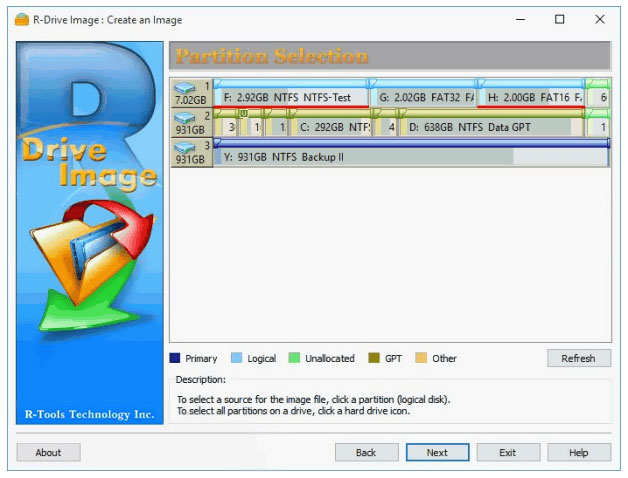Click the R-Drive Image title bar app icon
The image size is (628, 478).
pyautogui.click(x=22, y=19)
